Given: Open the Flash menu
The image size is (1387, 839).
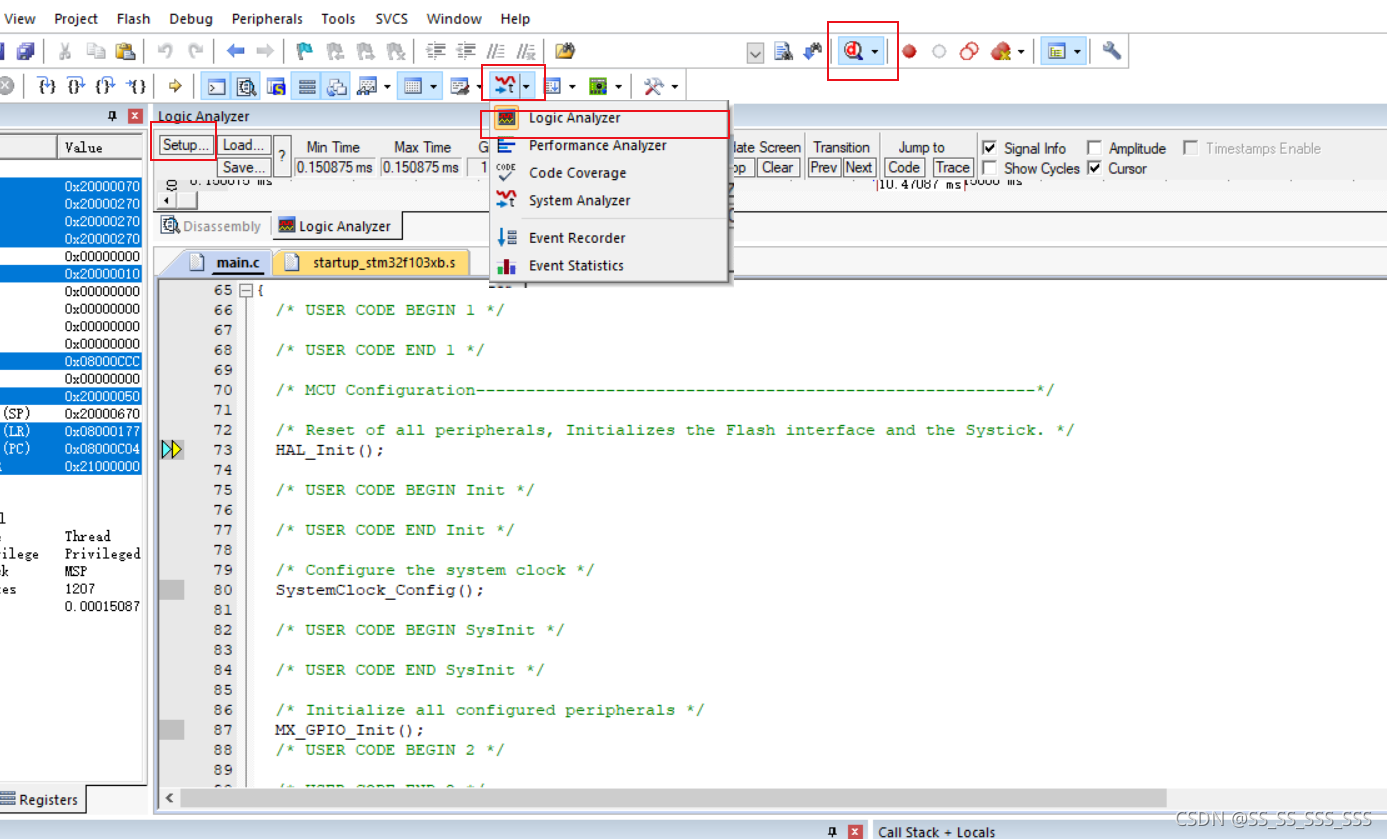Looking at the screenshot, I should 133,19.
